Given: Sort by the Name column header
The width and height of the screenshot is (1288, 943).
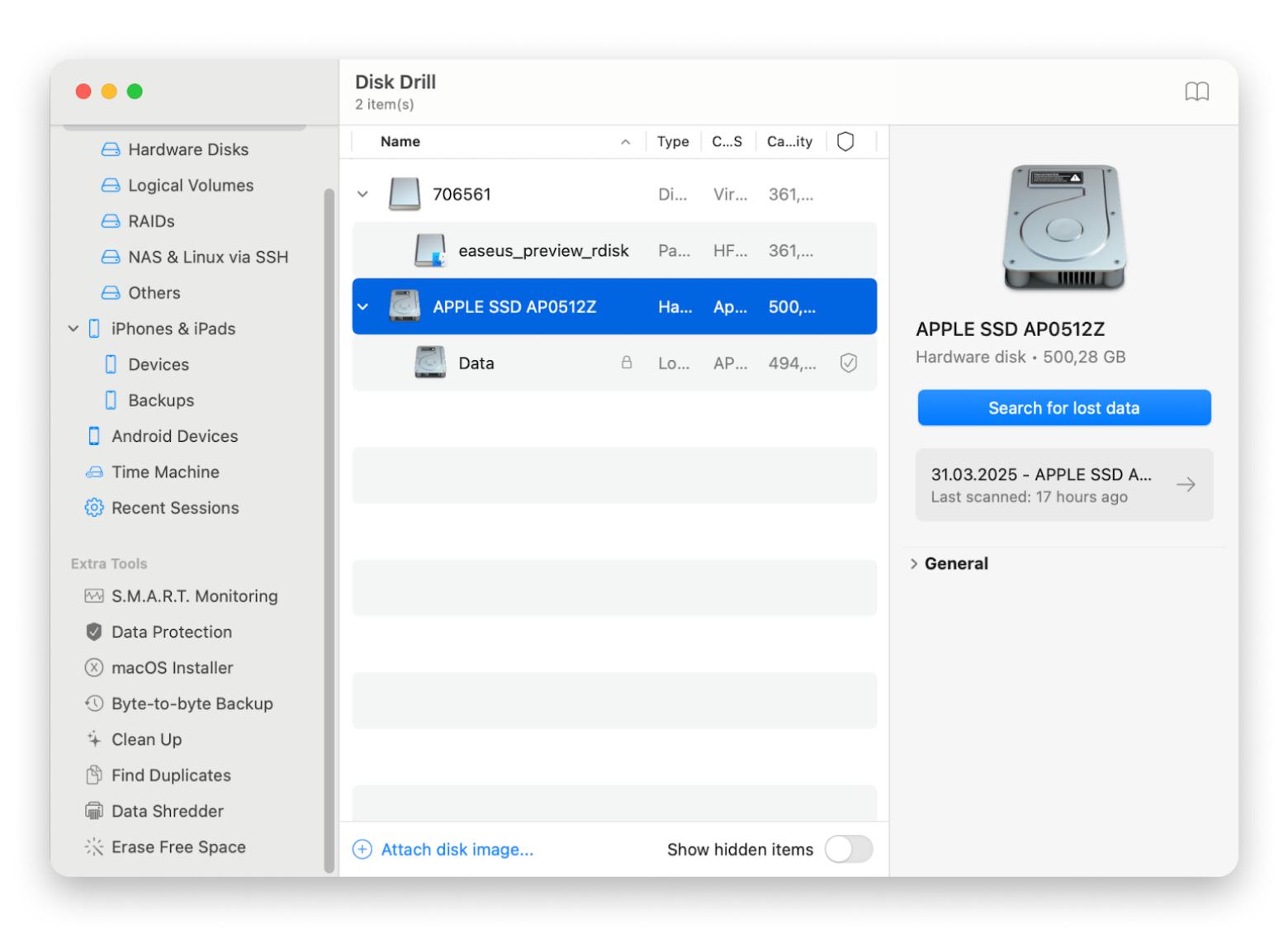Looking at the screenshot, I should point(400,142).
